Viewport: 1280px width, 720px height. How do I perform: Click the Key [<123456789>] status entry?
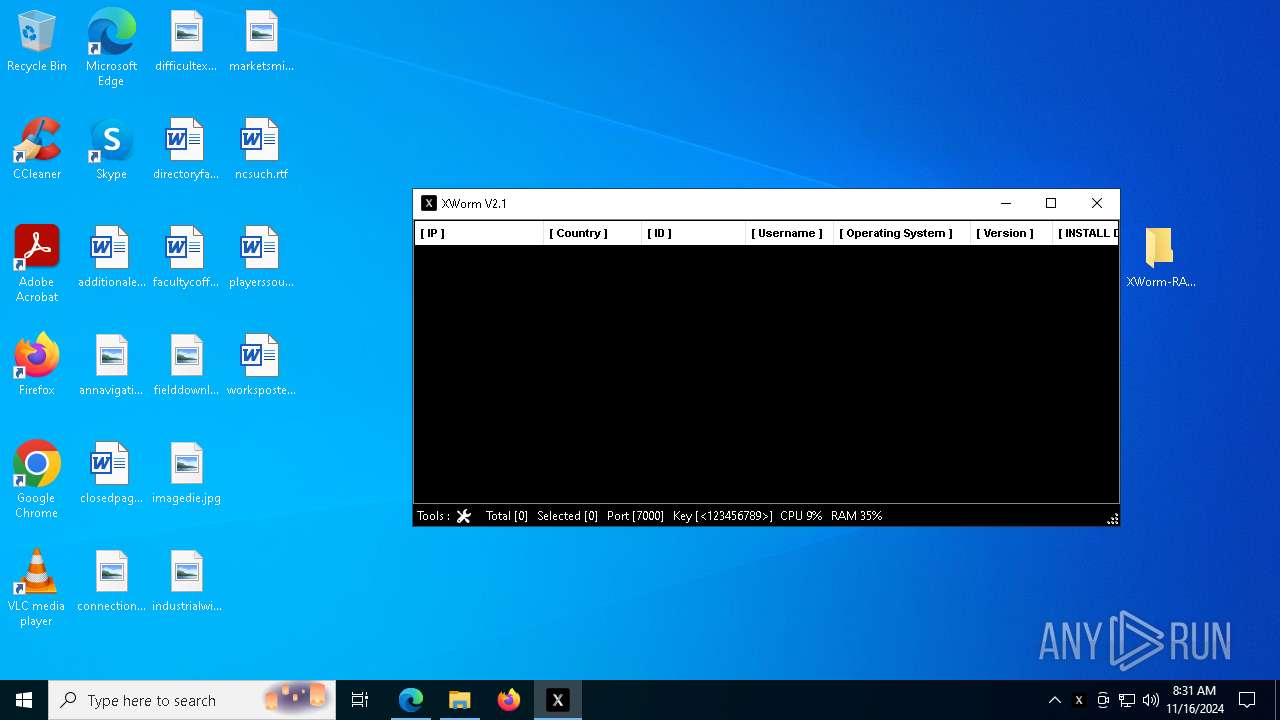point(722,516)
